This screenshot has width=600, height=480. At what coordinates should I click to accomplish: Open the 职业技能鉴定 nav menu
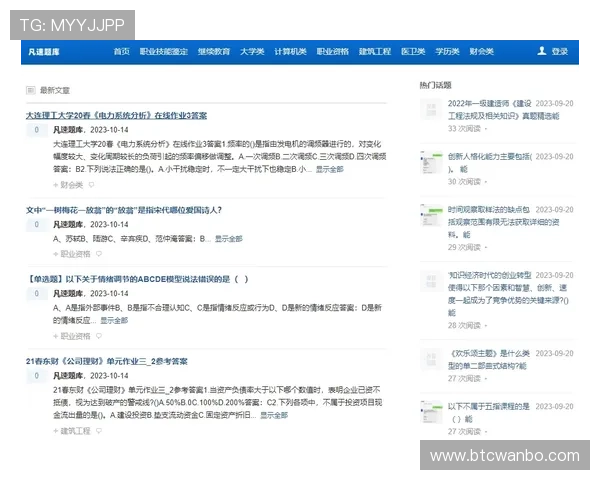point(164,51)
